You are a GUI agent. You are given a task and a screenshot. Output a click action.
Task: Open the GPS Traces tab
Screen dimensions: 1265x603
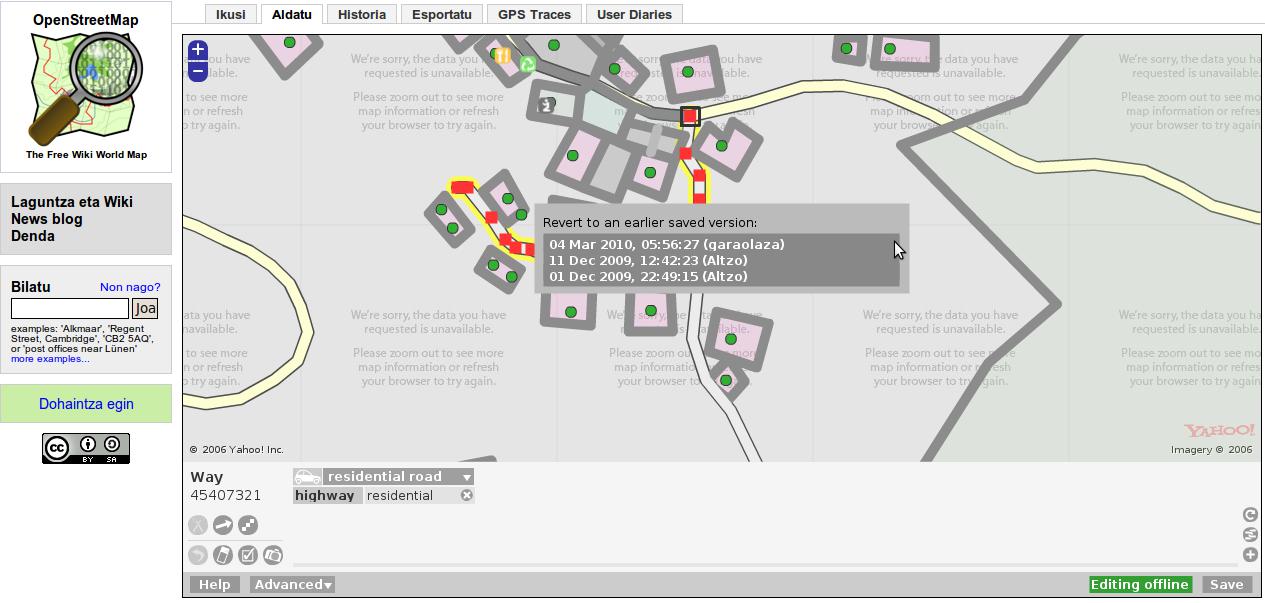pos(534,15)
